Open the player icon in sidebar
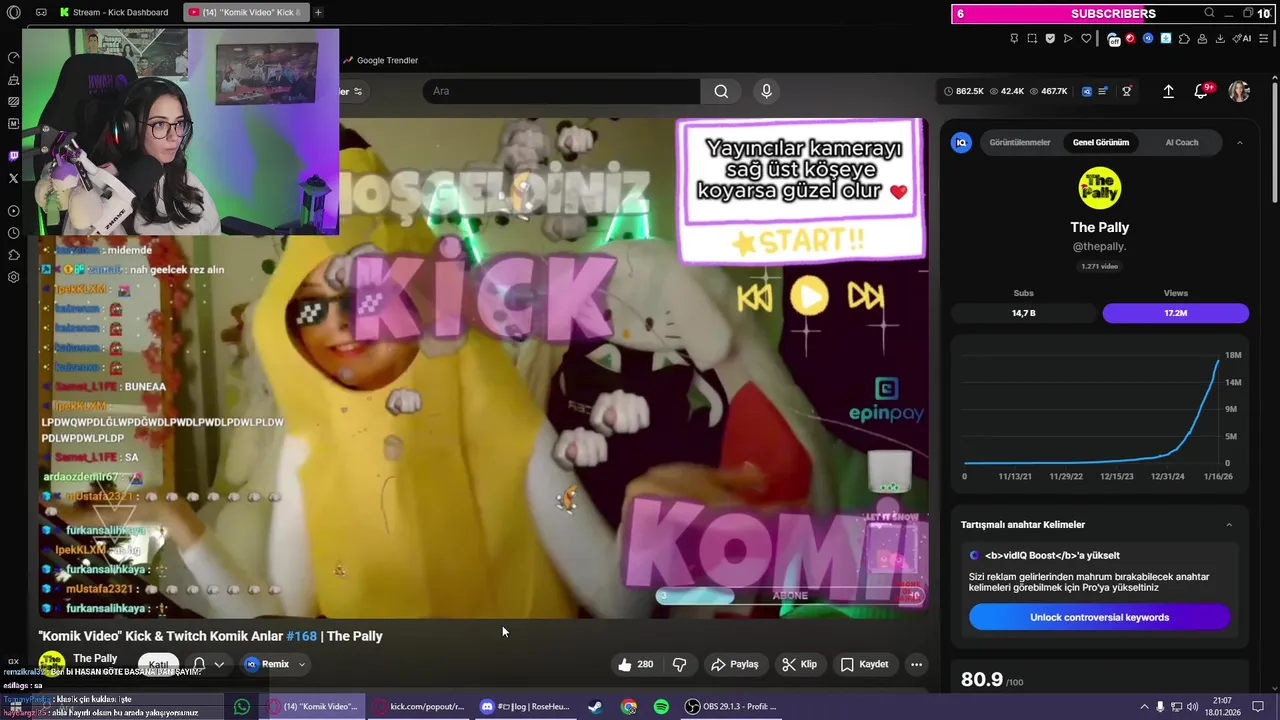1280x720 pixels. 13,211
